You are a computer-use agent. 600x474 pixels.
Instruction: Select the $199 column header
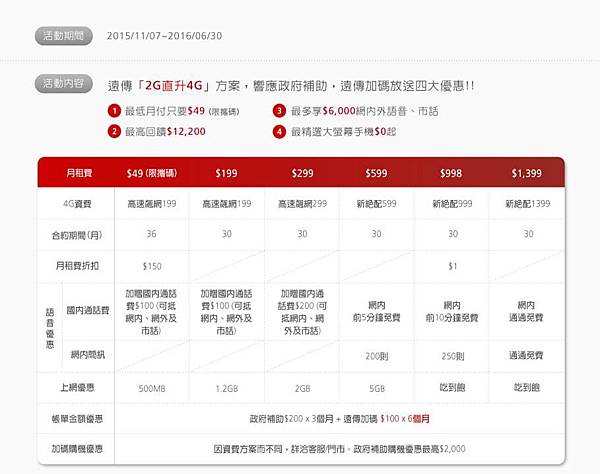(226, 173)
